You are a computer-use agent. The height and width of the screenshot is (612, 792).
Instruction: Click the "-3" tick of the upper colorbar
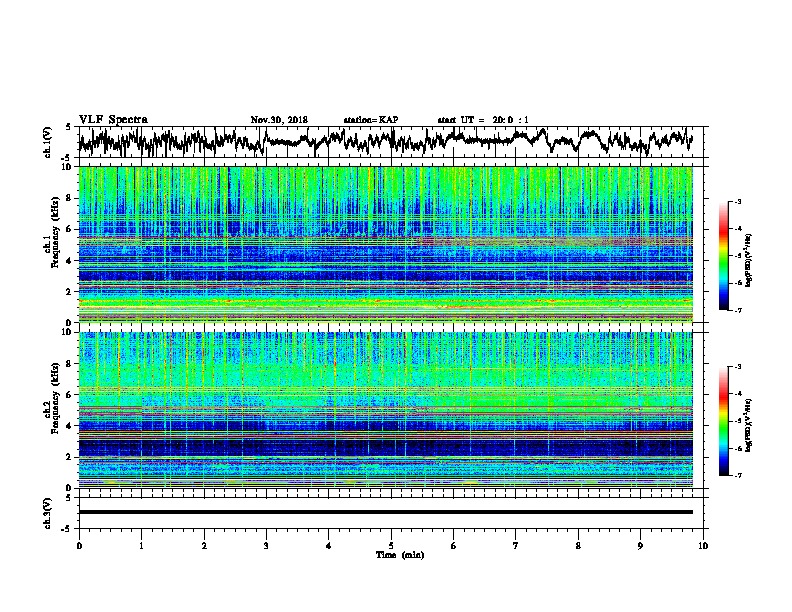pos(738,202)
